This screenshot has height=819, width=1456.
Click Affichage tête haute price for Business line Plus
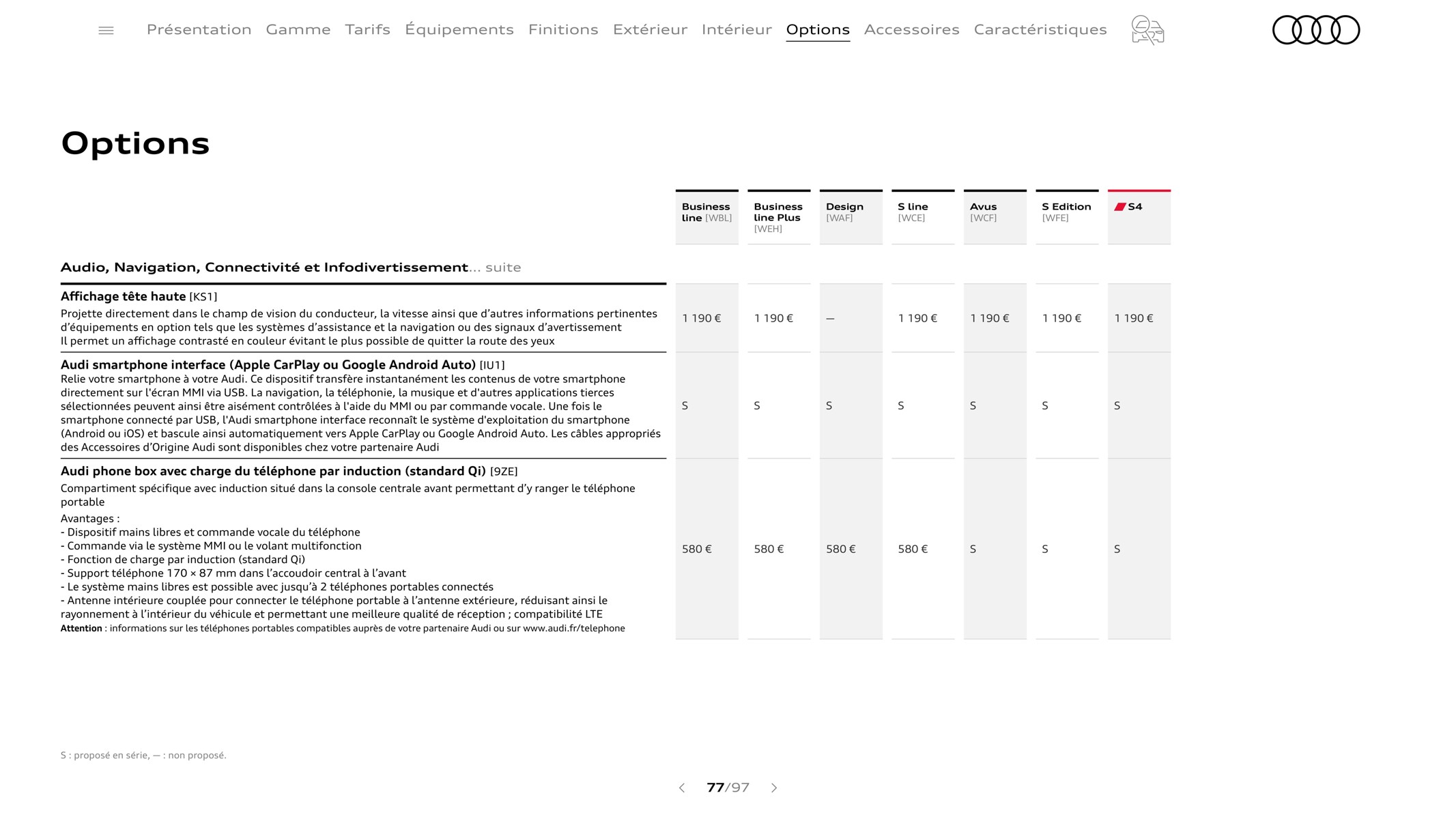(773, 318)
